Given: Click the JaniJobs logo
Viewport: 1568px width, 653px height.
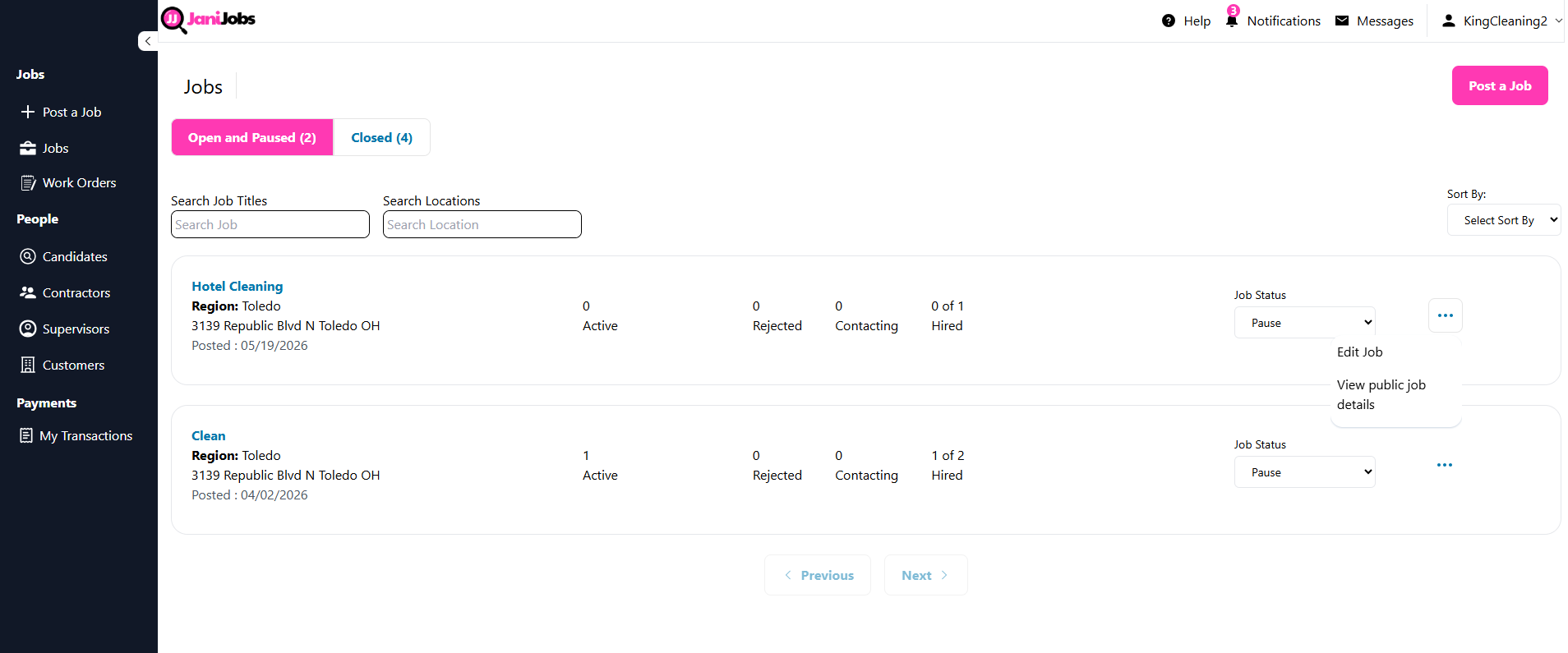Looking at the screenshot, I should pyautogui.click(x=208, y=20).
